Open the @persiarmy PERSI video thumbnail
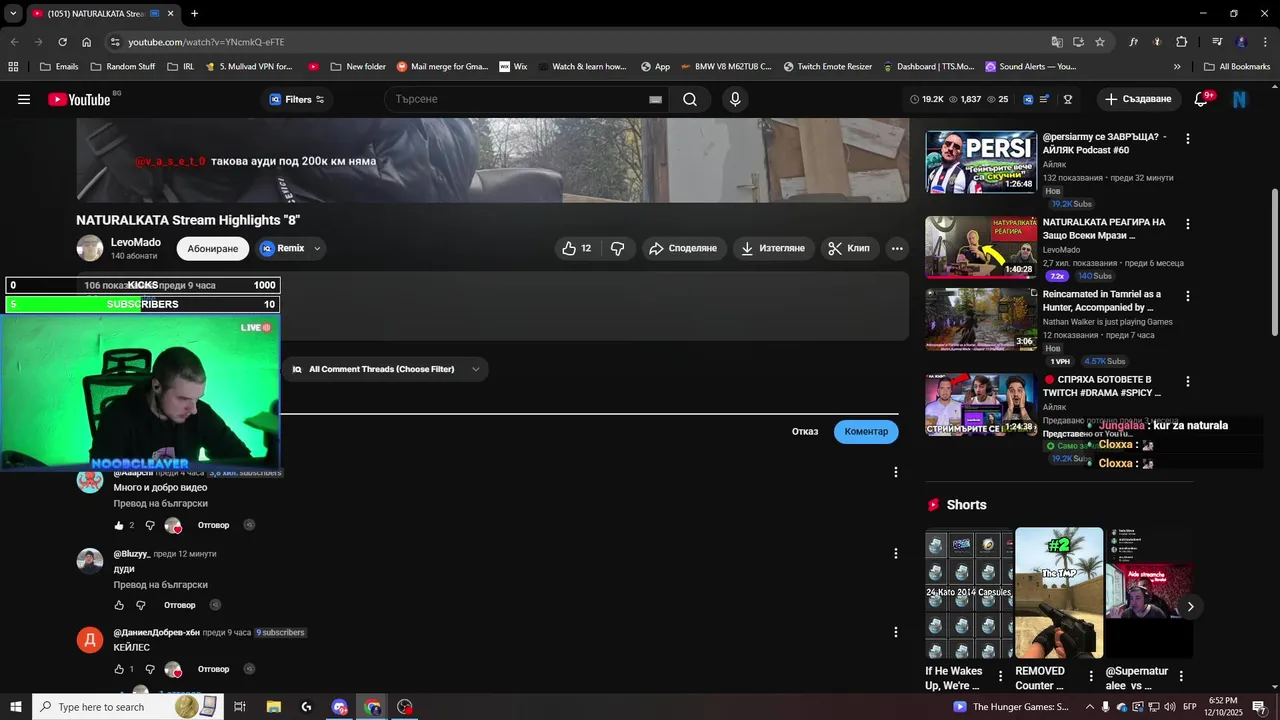This screenshot has width=1280, height=720. [x=981, y=161]
